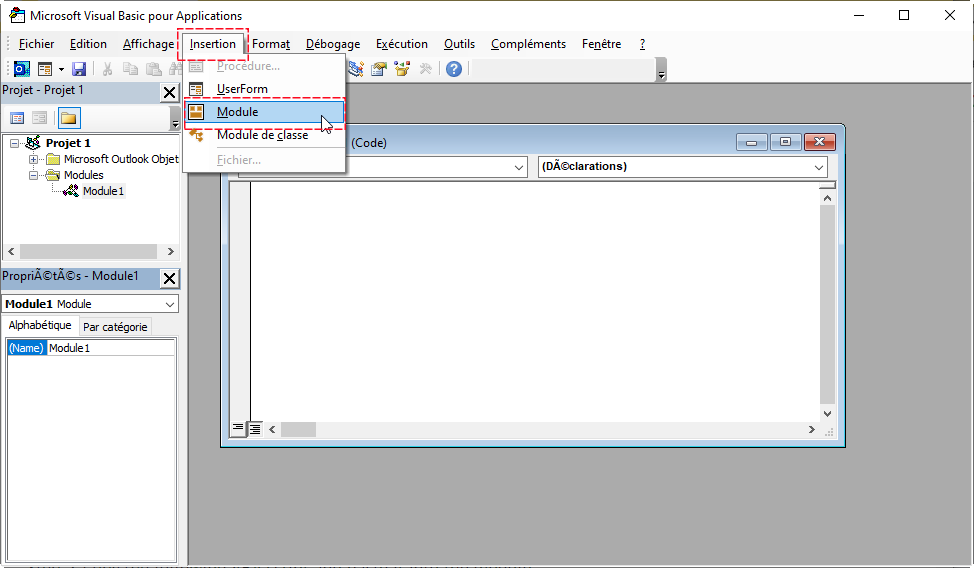Open the Affichage menu

[x=148, y=44]
